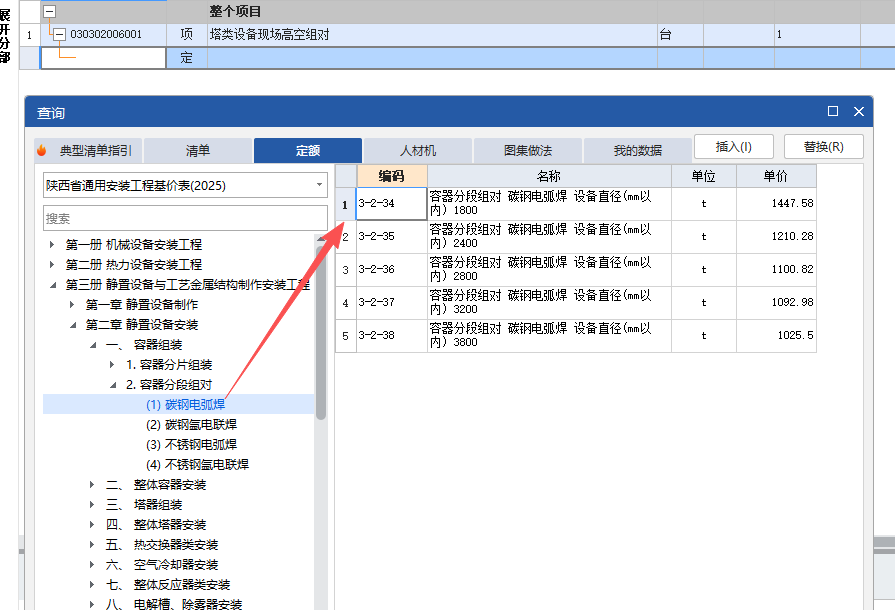Viewport: 895px width, 610px height.
Task: Click the price cell 1025.5
Action: pos(776,336)
